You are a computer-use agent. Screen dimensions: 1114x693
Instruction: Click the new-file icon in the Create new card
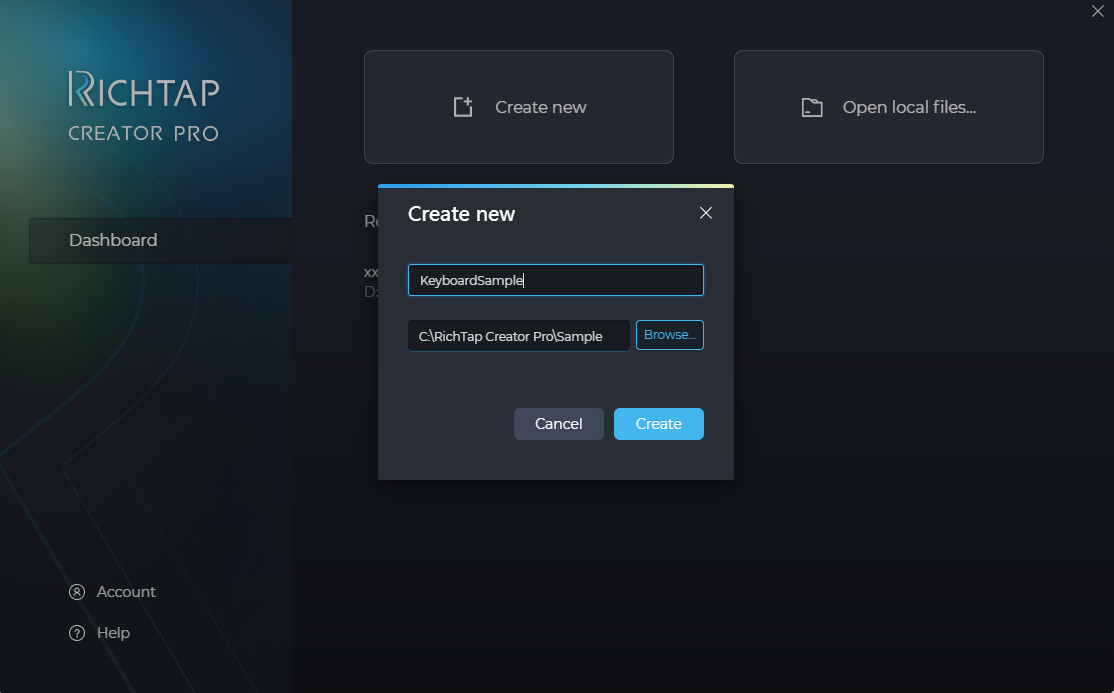point(462,107)
